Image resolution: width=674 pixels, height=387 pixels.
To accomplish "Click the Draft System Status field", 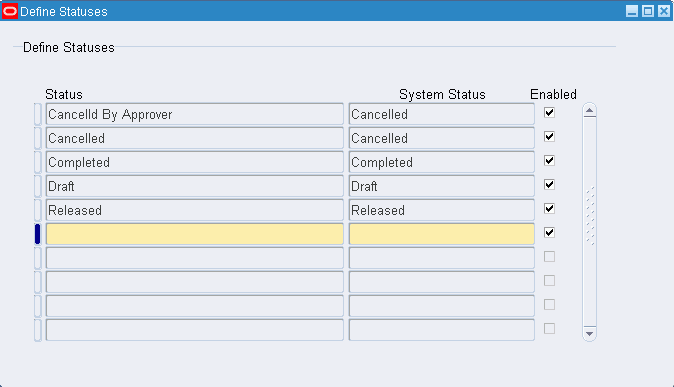I will (441, 186).
